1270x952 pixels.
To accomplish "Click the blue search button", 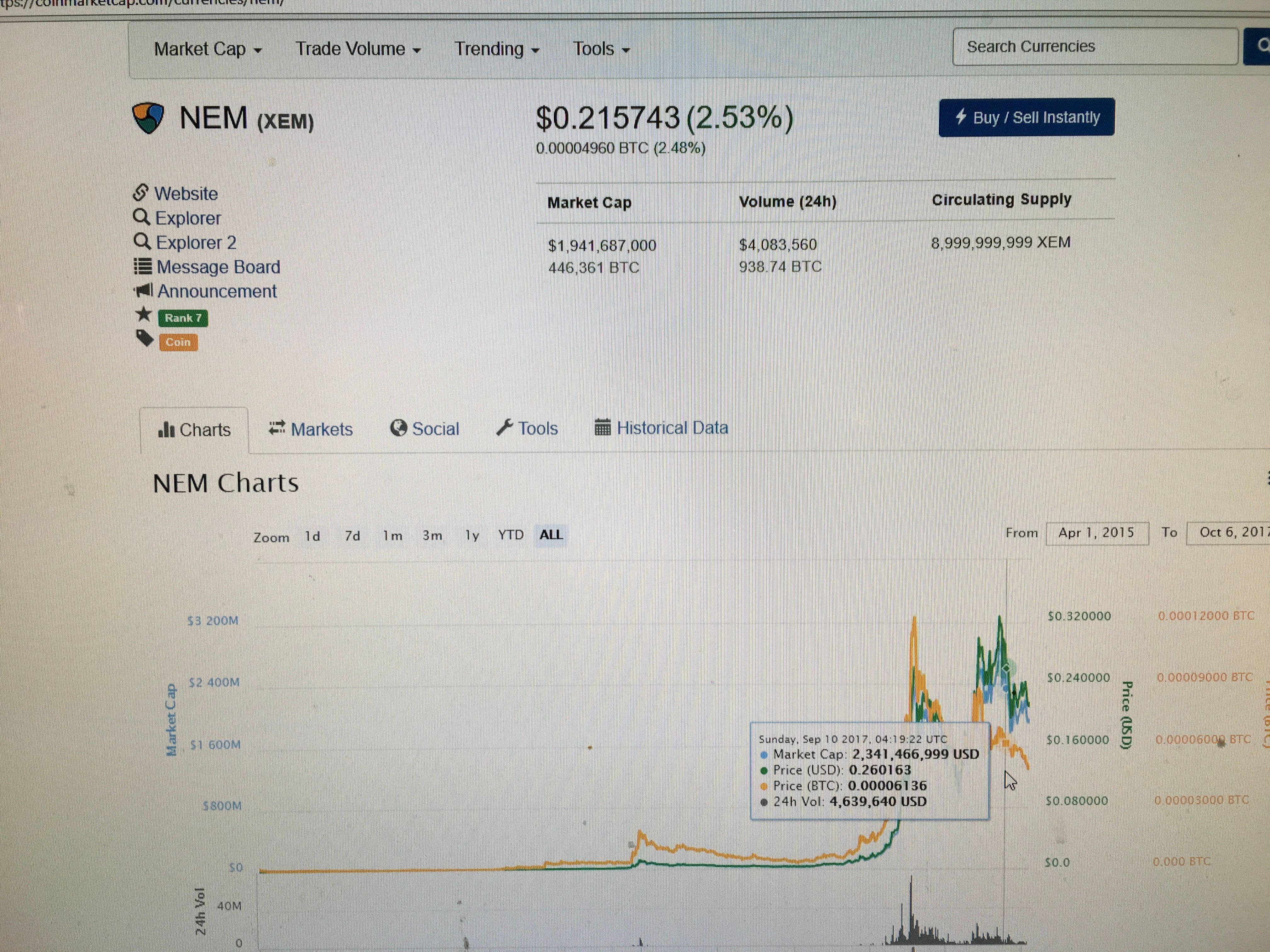I will click(1257, 46).
